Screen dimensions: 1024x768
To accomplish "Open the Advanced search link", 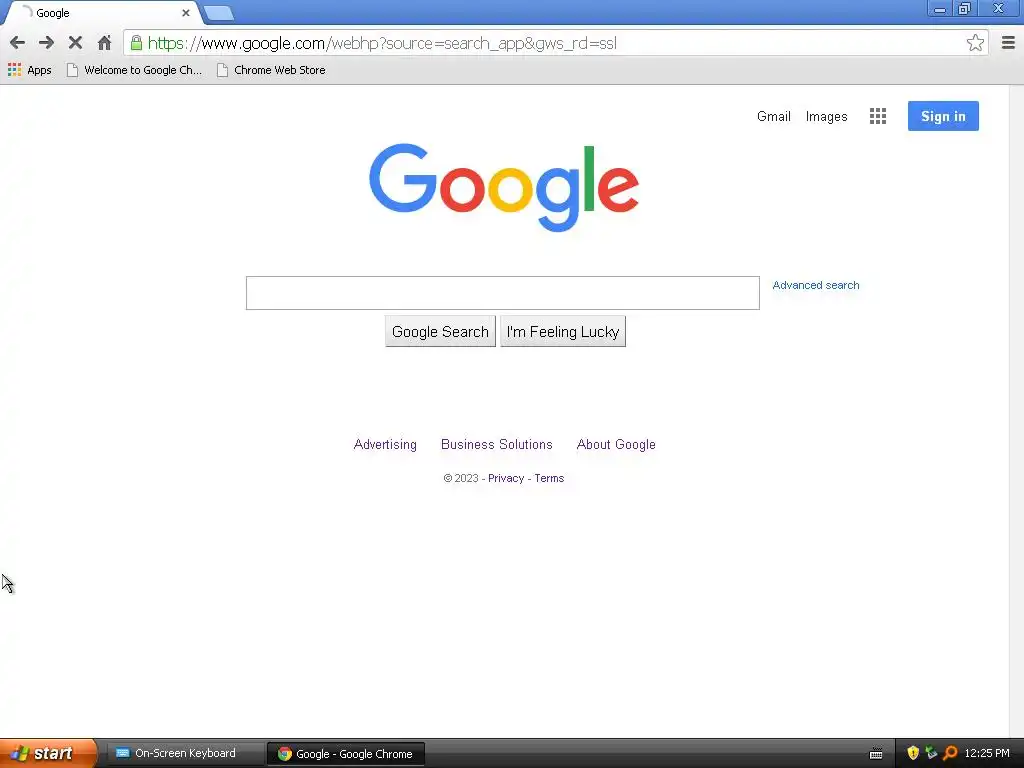I will pos(816,285).
